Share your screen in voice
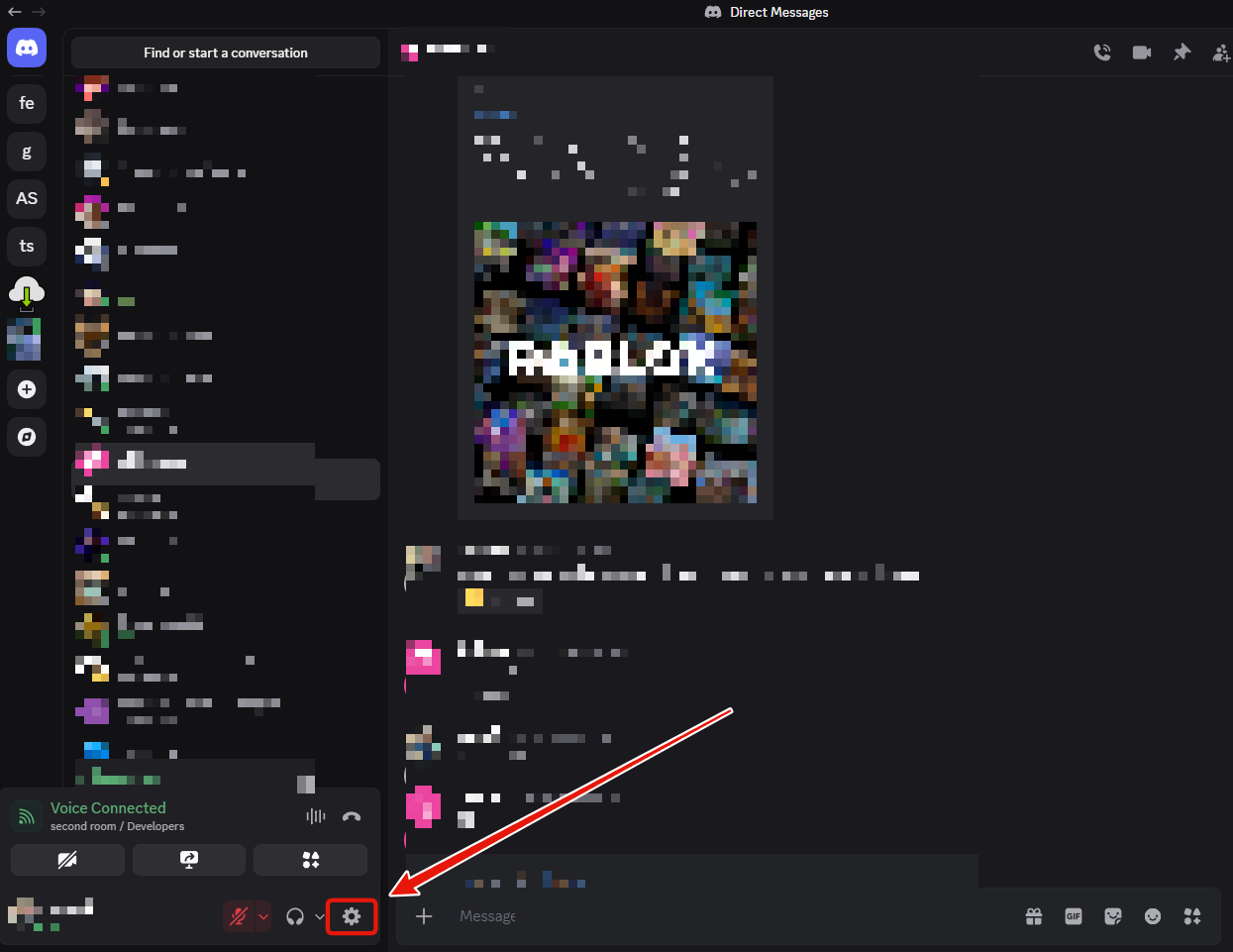 click(189, 860)
